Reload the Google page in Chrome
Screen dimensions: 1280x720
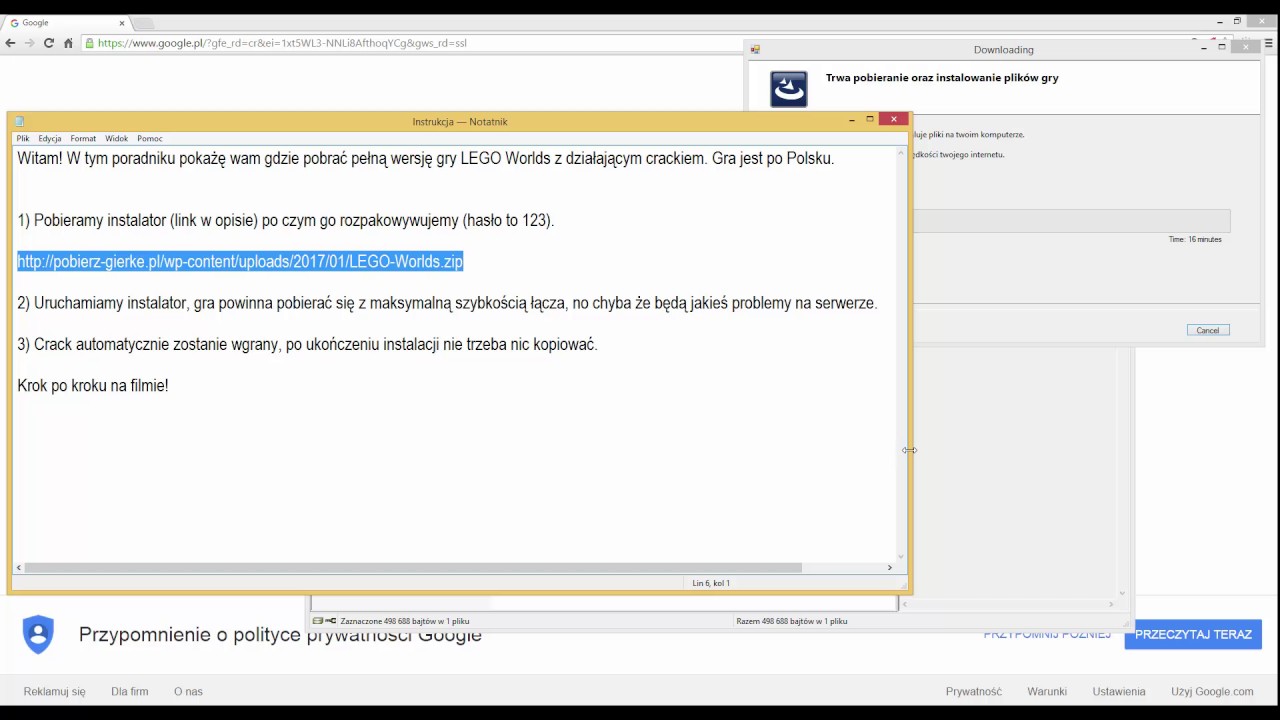(x=48, y=43)
